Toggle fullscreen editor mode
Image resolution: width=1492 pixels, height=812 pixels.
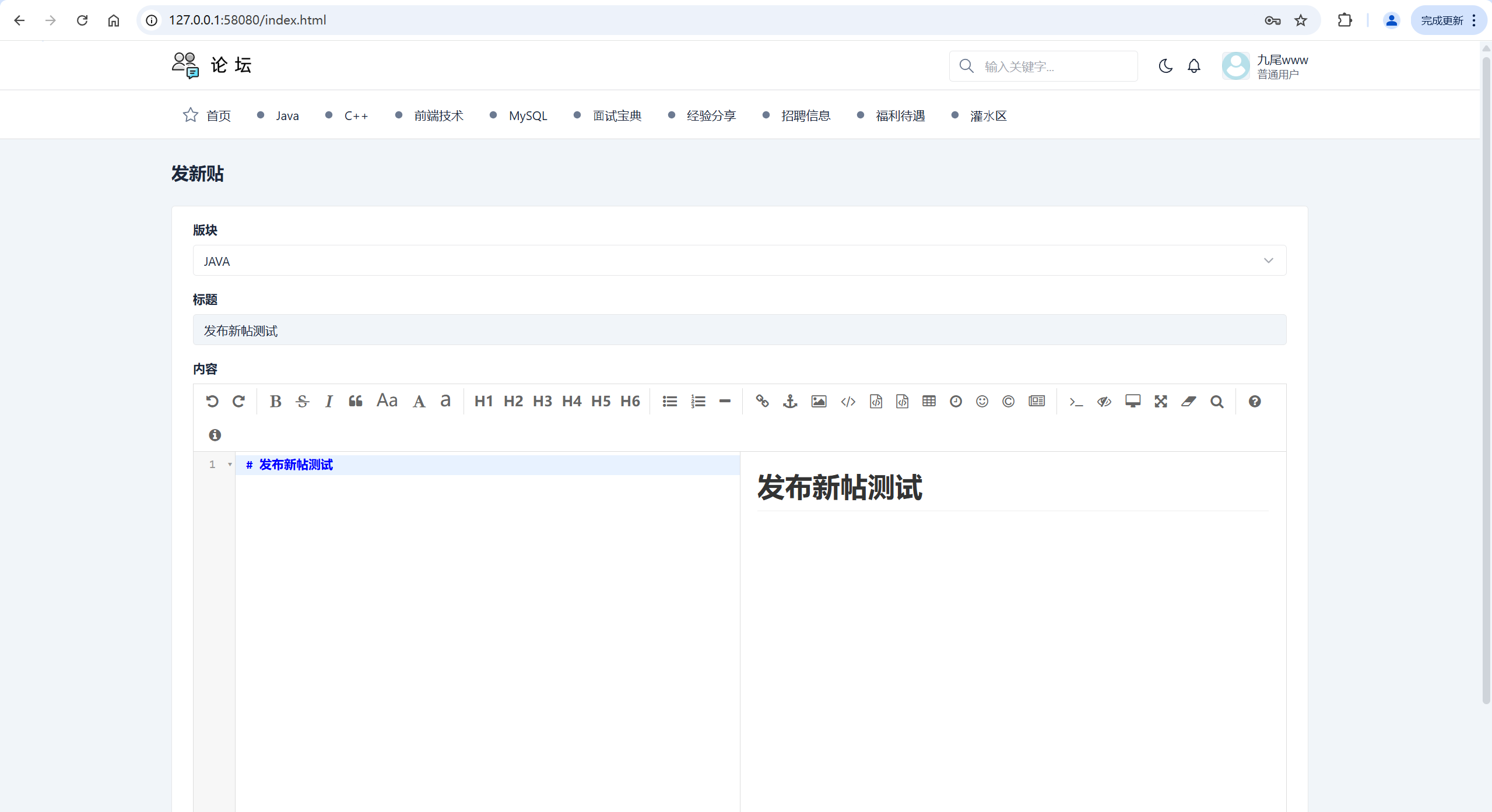[1160, 402]
